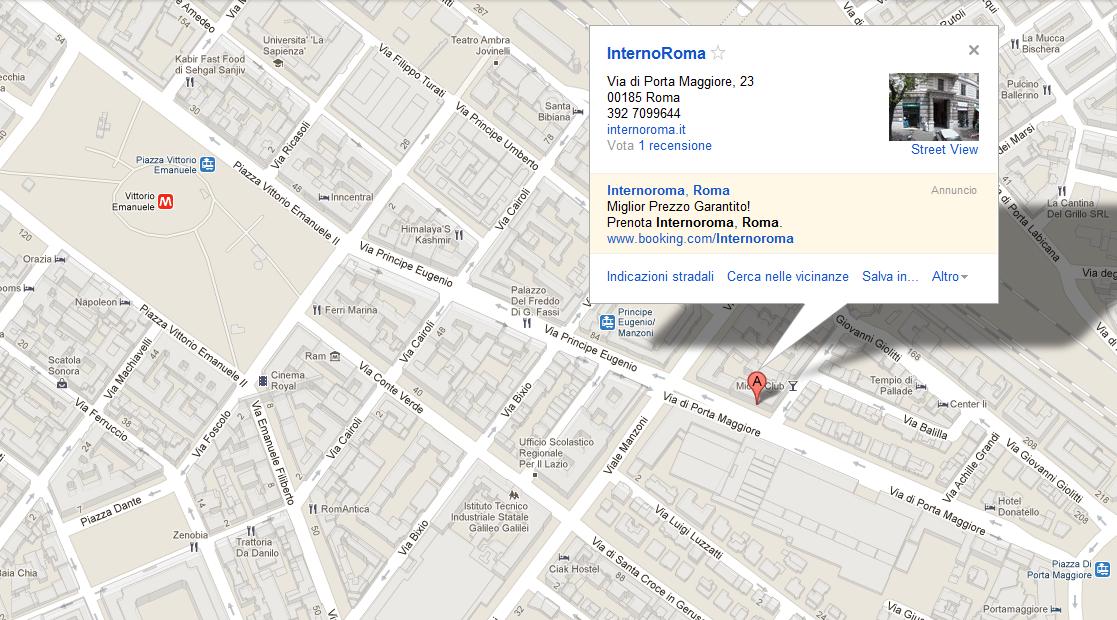Click the Center Ii hotel icon

[x=942, y=404]
